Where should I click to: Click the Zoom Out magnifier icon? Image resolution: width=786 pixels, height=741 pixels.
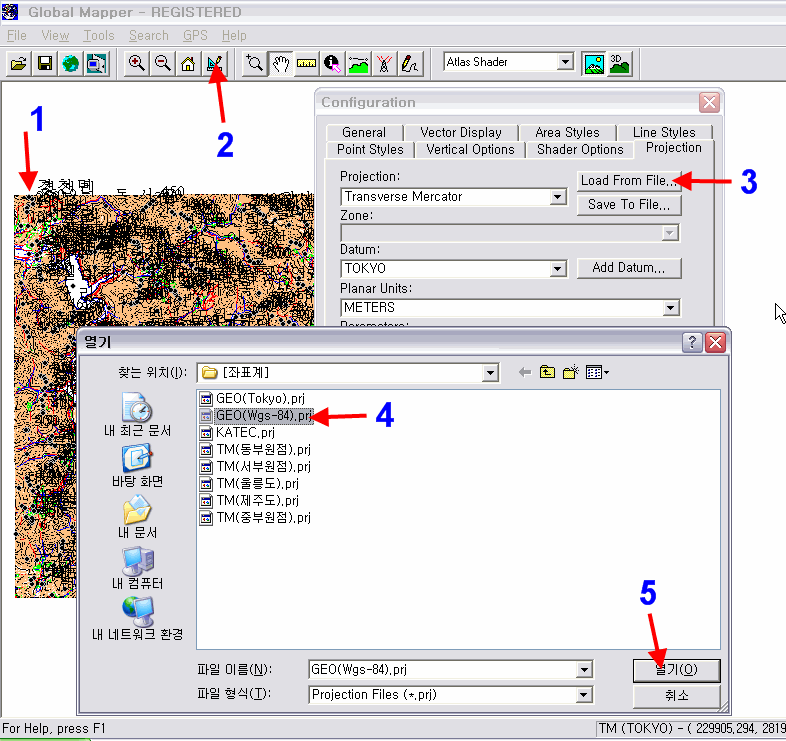[x=162, y=64]
